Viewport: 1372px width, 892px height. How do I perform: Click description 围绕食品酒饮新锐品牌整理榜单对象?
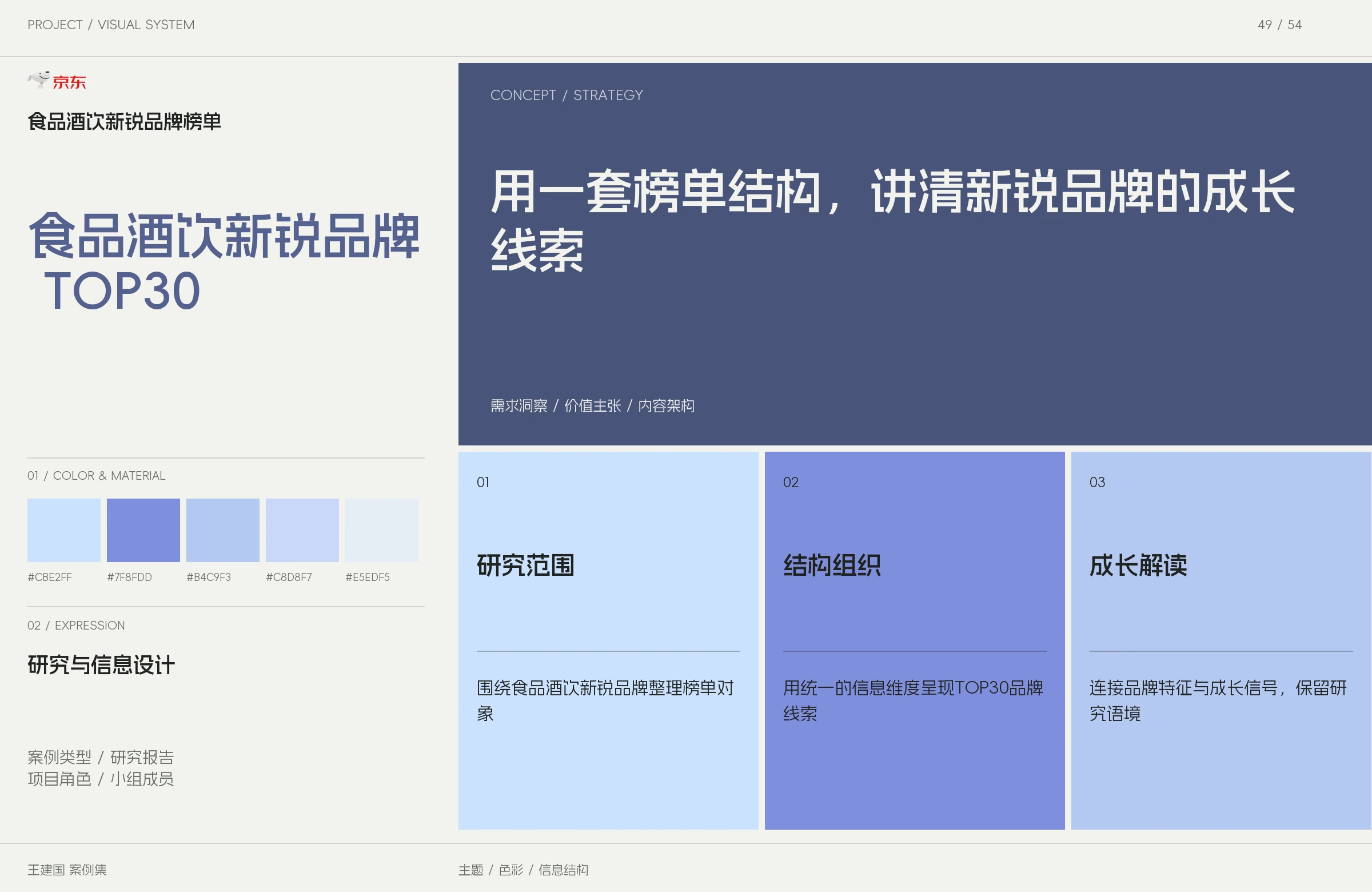(605, 700)
